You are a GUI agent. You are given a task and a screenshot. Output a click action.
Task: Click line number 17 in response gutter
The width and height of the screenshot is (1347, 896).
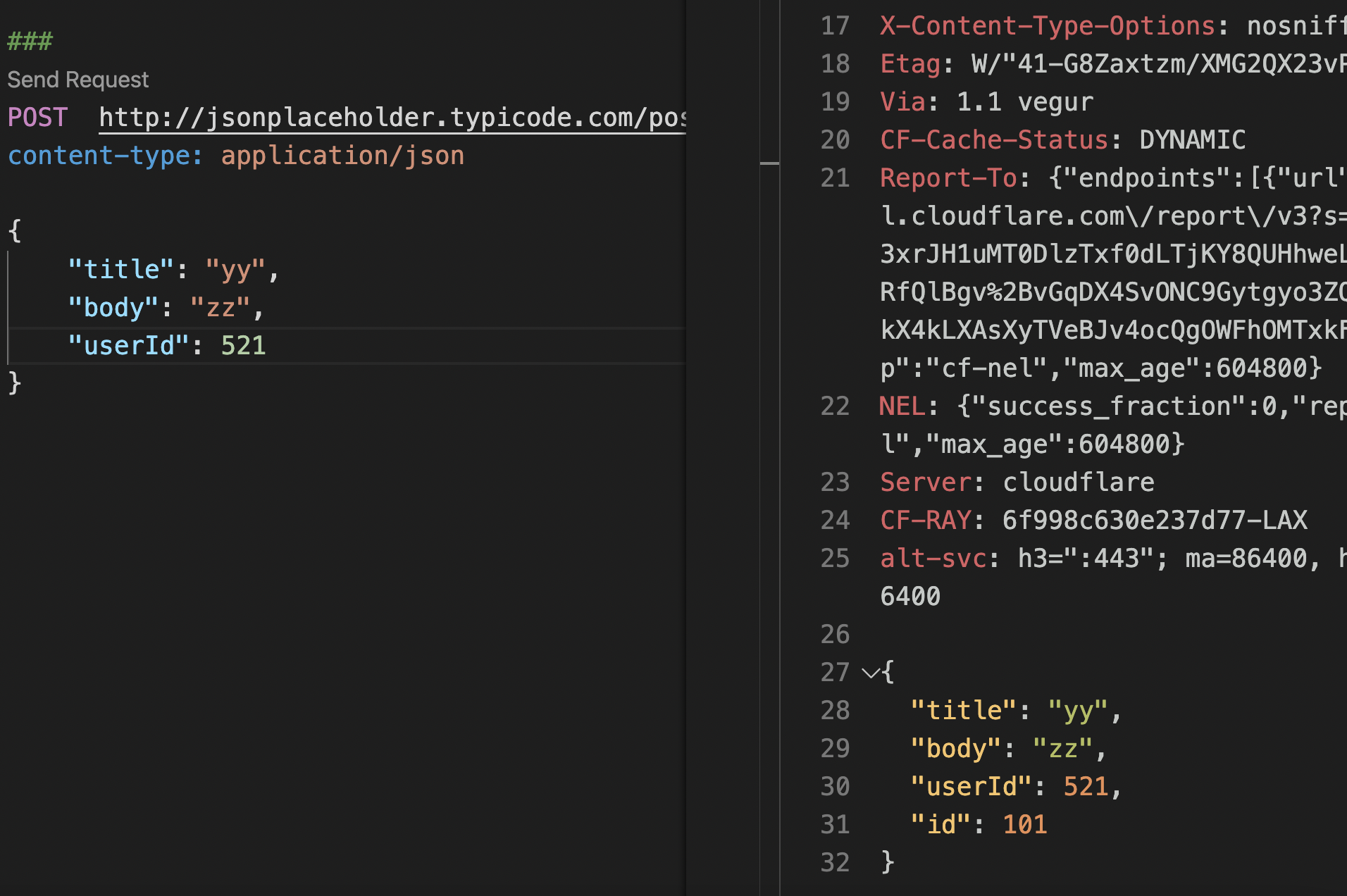[x=836, y=26]
